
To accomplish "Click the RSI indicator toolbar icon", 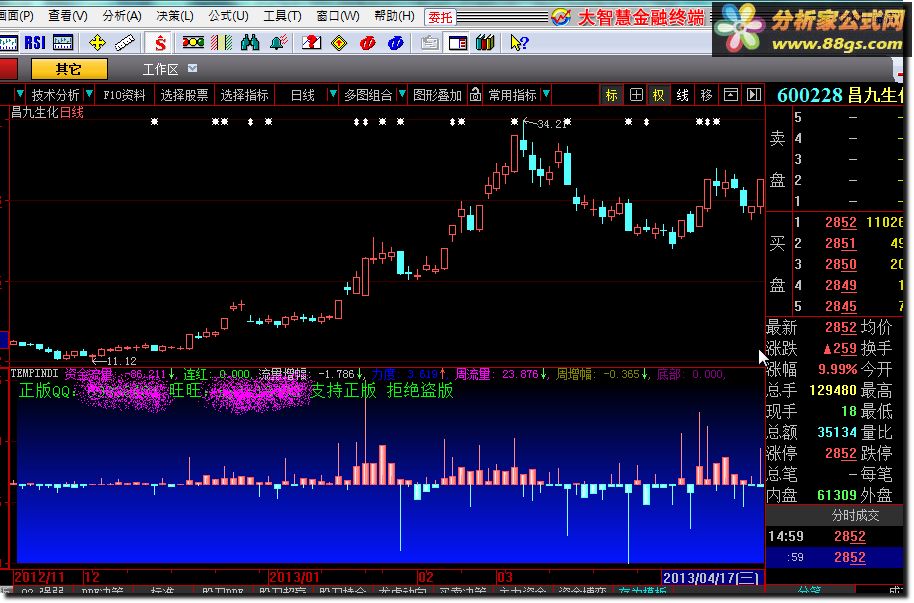I will [35, 43].
